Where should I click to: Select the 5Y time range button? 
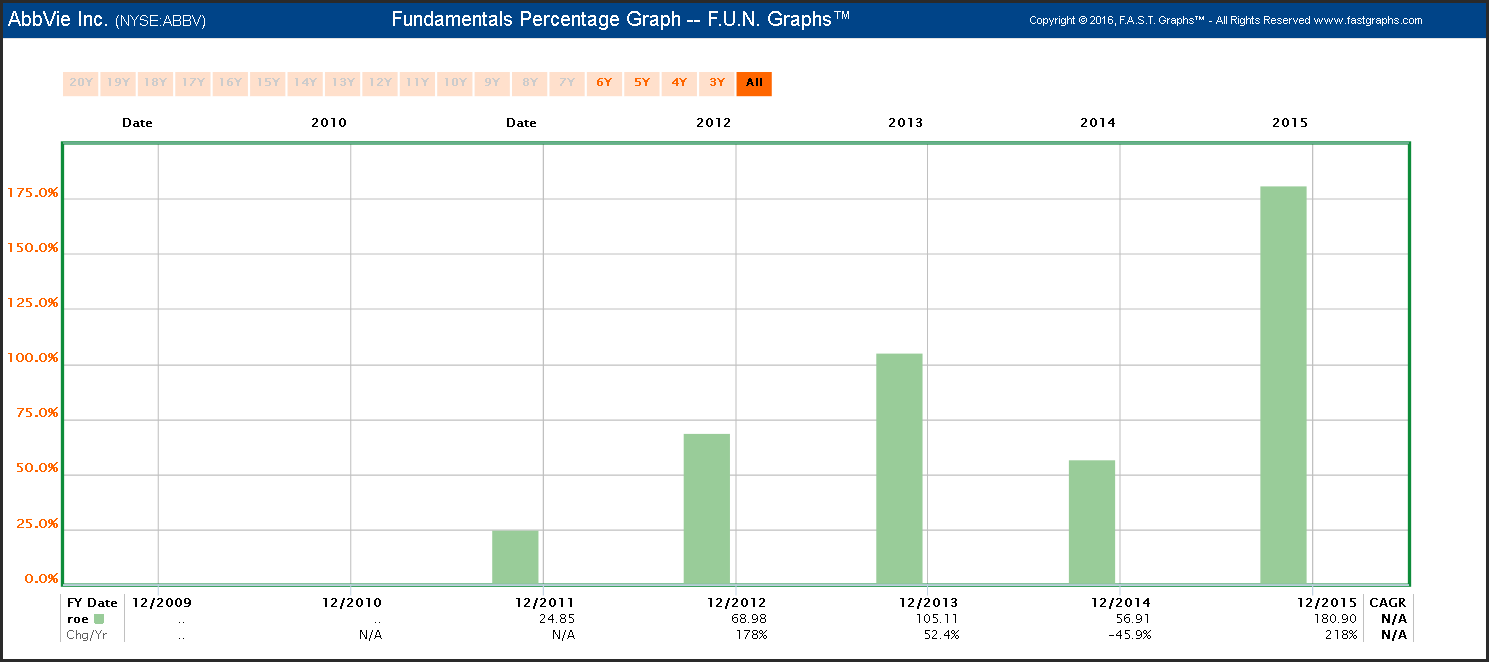(x=642, y=83)
